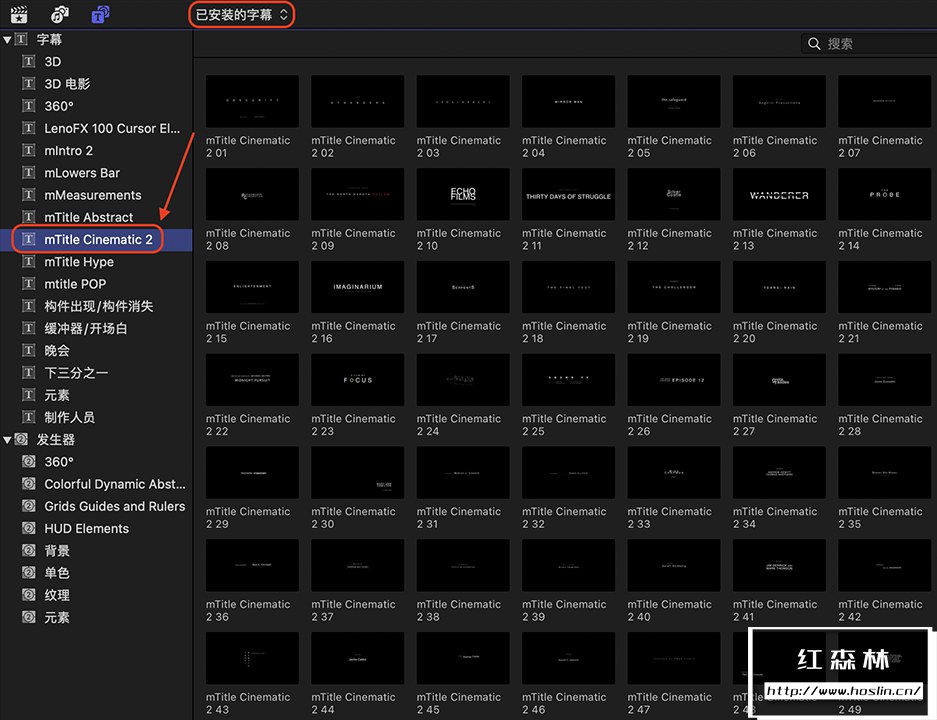
Task: Select Colorful Dynamic Abst... generator category
Action: [115, 484]
